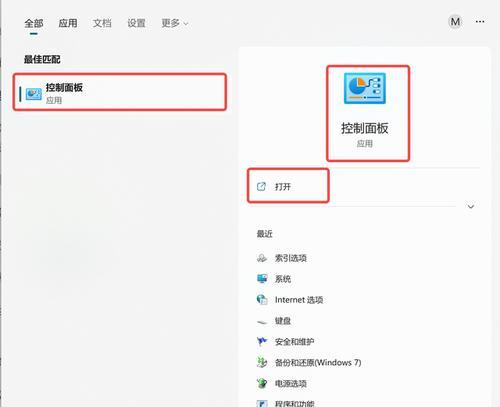Switch to the 全部 search tab
The height and width of the screenshot is (407, 500).
pos(34,23)
